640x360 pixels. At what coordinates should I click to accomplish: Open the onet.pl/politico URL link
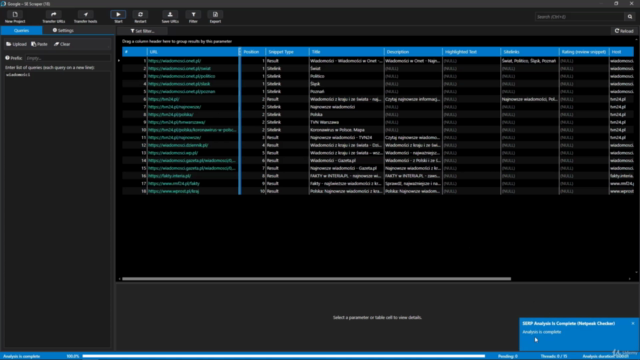click(182, 76)
